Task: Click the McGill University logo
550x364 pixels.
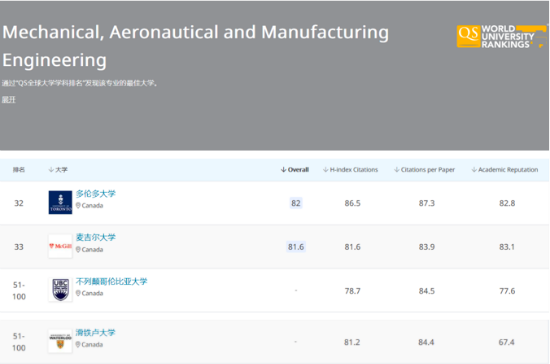Action: (x=60, y=246)
